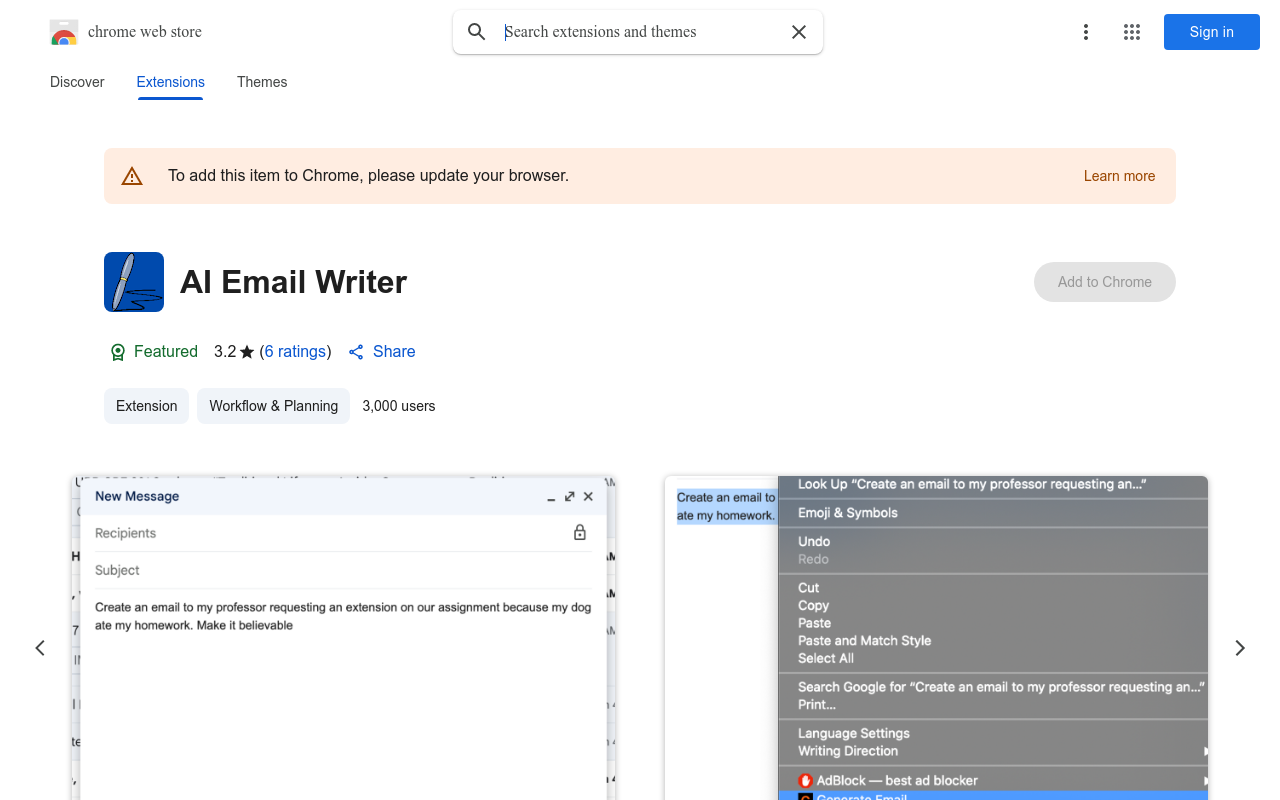
Task: Click the '3,000 users' text
Action: (399, 406)
